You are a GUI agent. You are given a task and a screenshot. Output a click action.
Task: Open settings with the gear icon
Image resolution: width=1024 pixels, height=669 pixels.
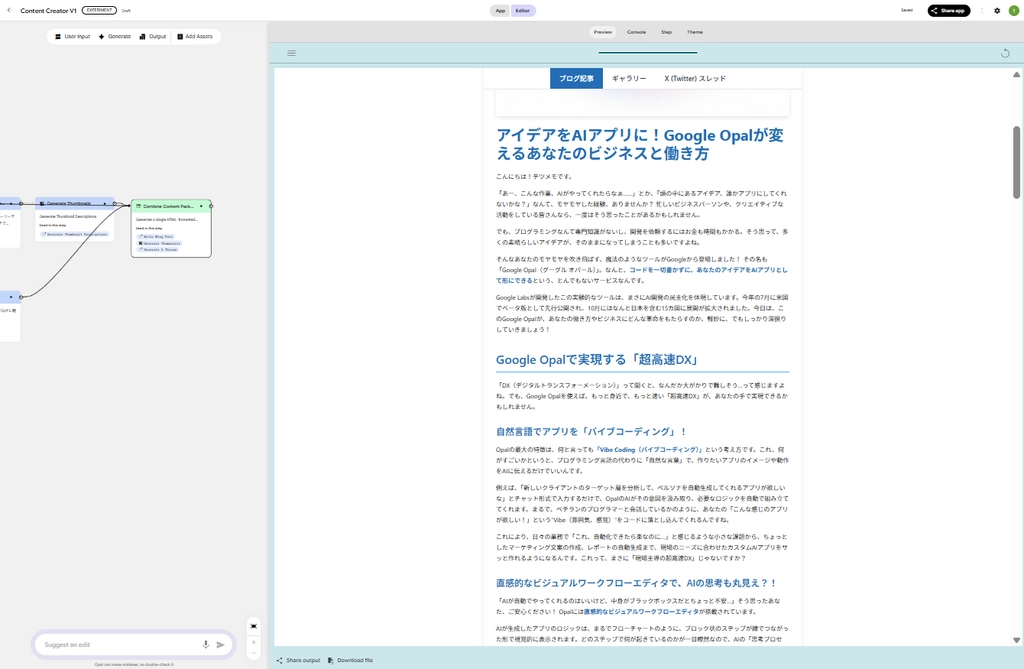(x=996, y=11)
